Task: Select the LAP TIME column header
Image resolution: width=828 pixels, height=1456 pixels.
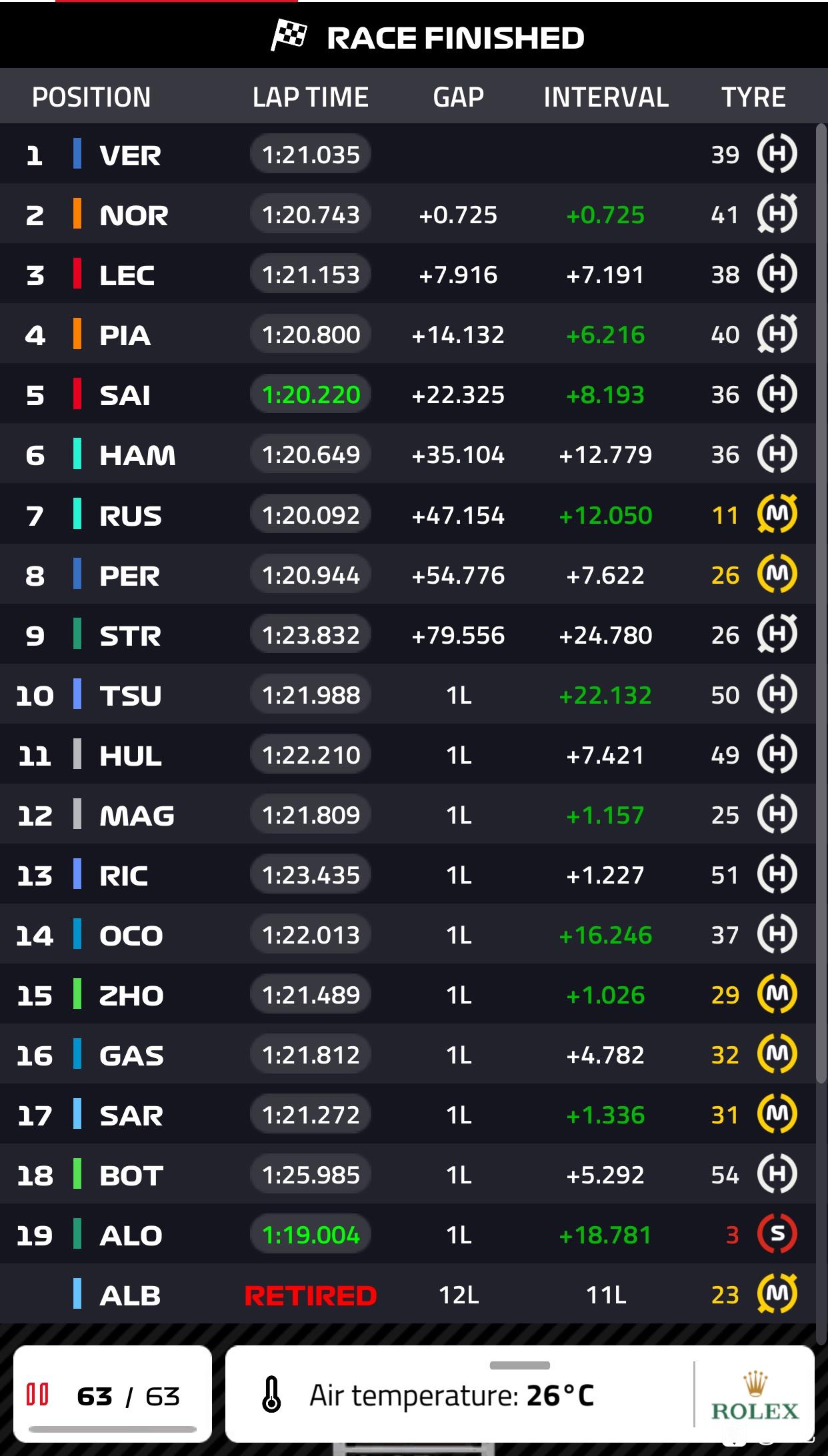Action: (x=310, y=97)
